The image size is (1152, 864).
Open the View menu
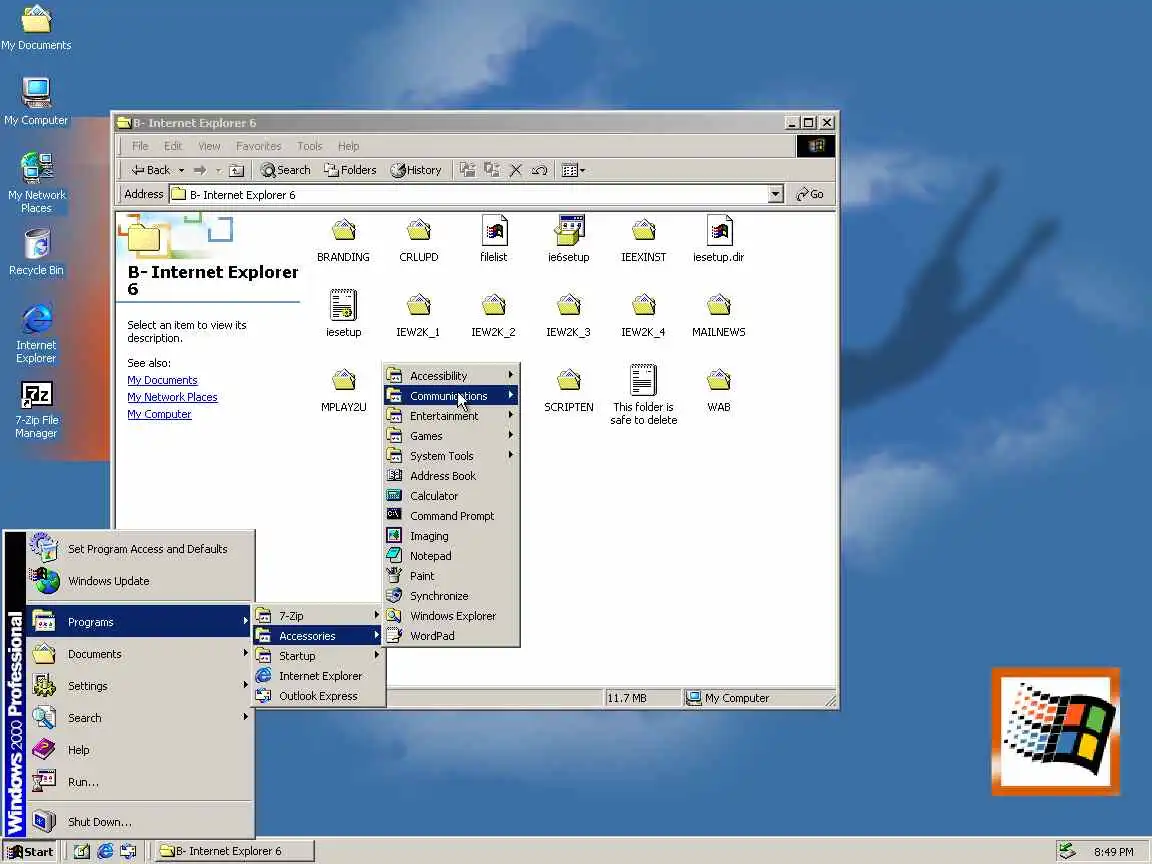coord(209,146)
